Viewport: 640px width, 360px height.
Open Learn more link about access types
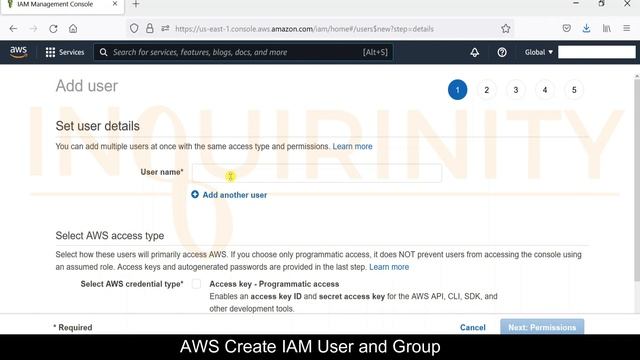(389, 267)
